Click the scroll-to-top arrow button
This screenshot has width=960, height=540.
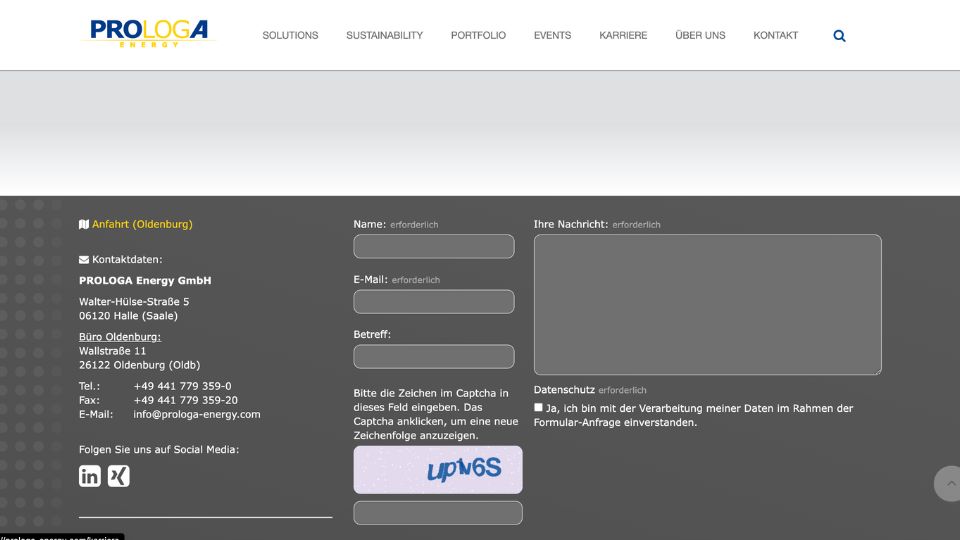[x=948, y=483]
